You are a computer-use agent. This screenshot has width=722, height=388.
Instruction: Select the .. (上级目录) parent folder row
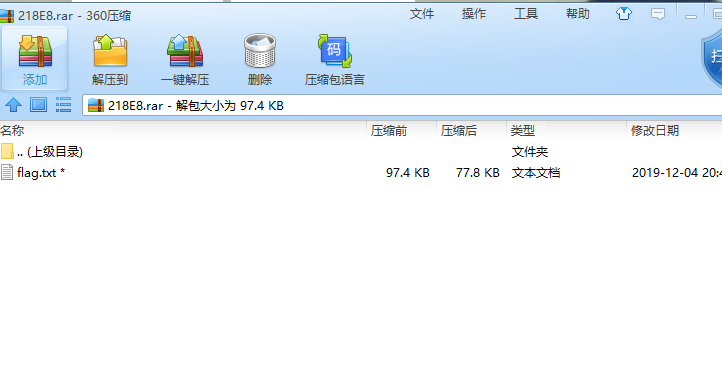click(x=361, y=151)
